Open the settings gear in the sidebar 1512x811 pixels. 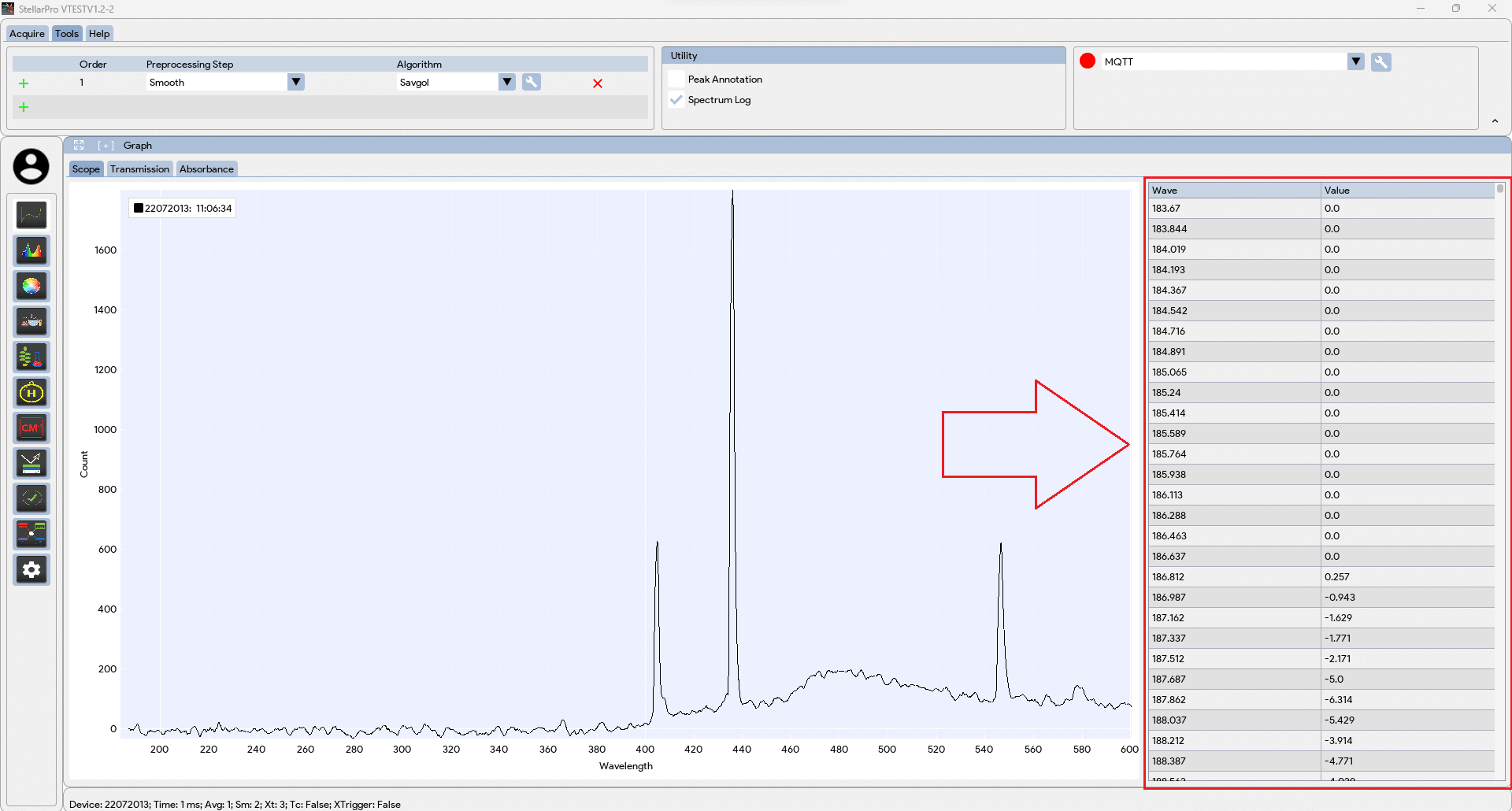pyautogui.click(x=31, y=570)
